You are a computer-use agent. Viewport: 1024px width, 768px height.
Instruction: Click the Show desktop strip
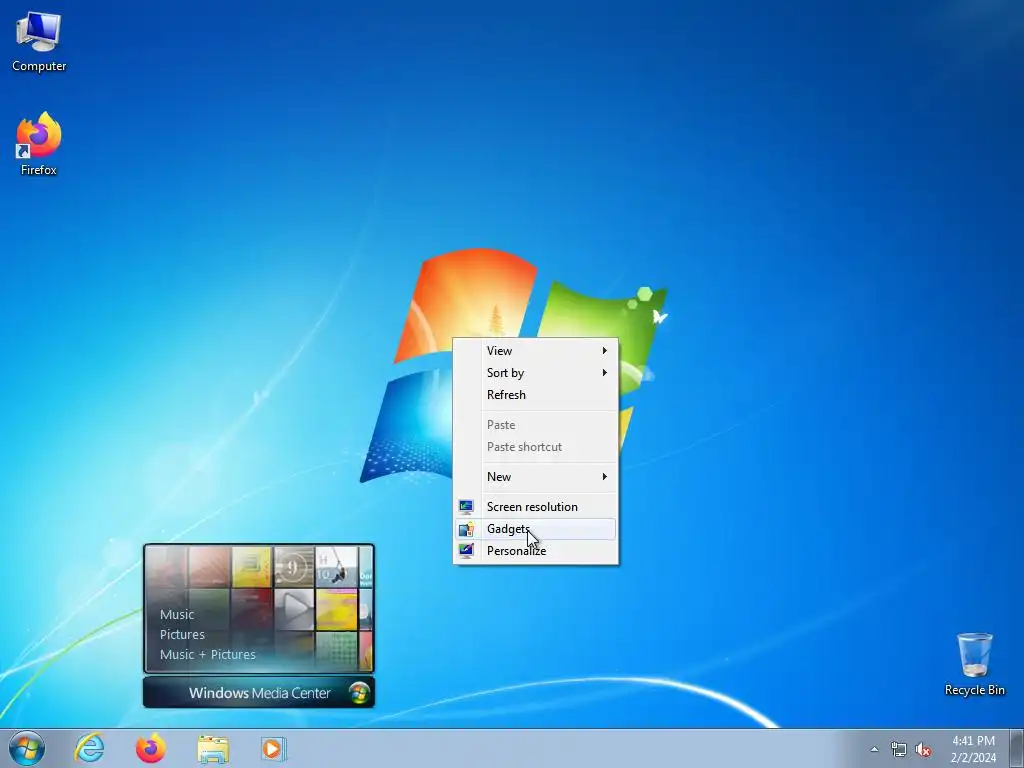pyautogui.click(x=1016, y=749)
